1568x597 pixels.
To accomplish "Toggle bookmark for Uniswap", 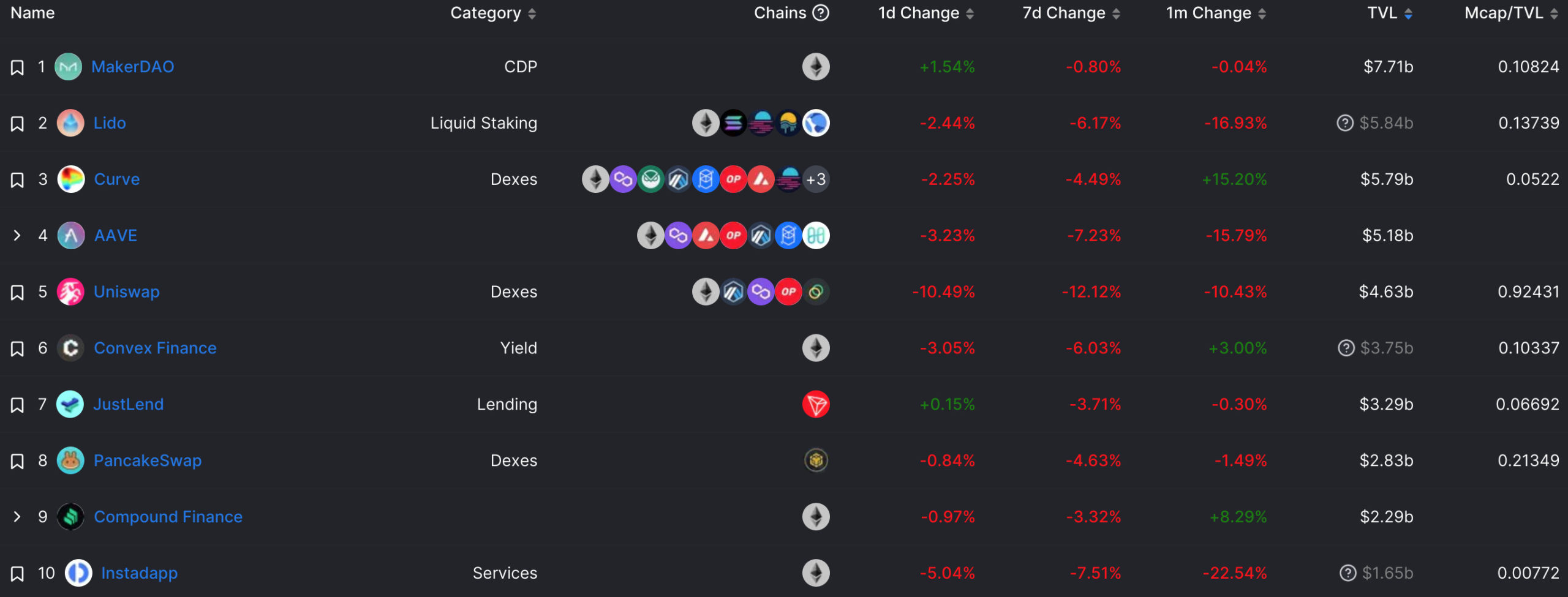I will 17,293.
